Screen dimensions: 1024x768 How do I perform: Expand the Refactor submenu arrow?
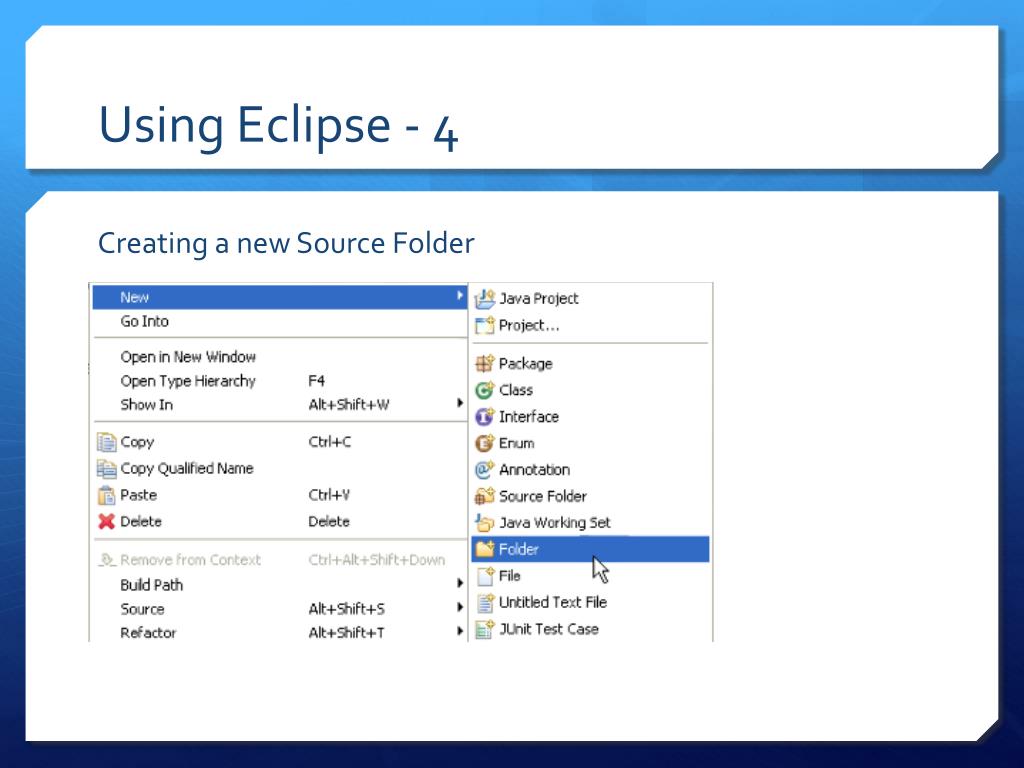pyautogui.click(x=460, y=631)
